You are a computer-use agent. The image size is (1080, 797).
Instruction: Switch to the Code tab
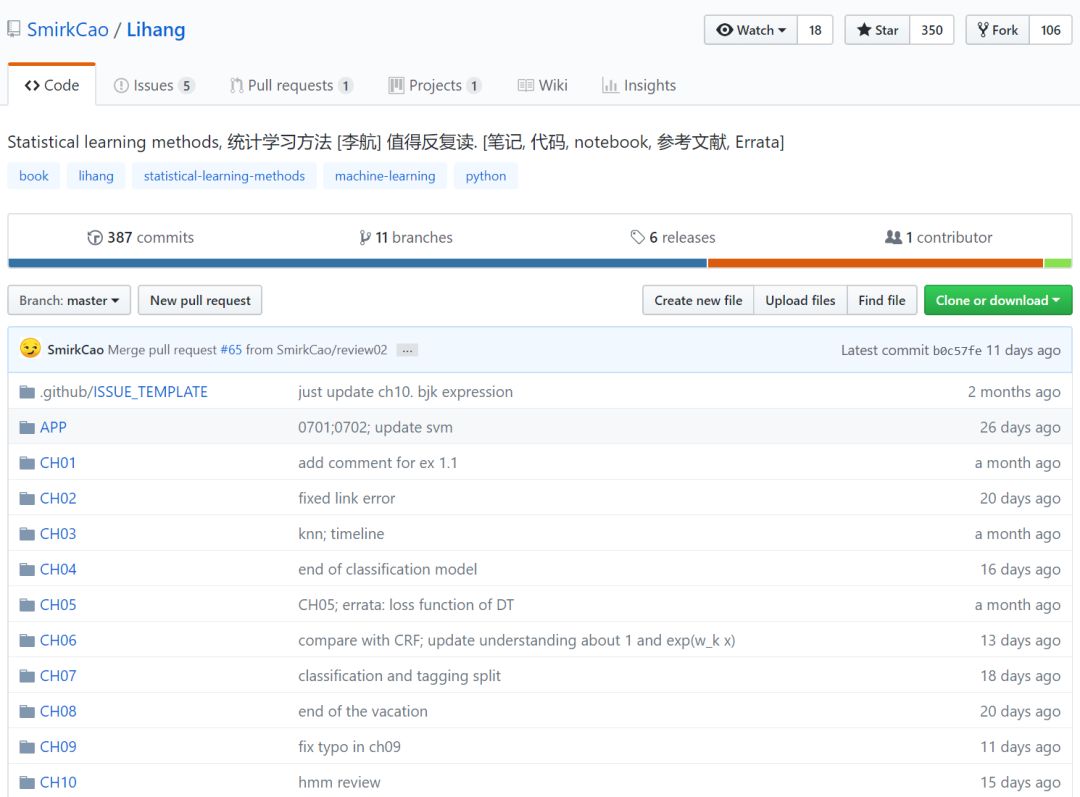(52, 85)
